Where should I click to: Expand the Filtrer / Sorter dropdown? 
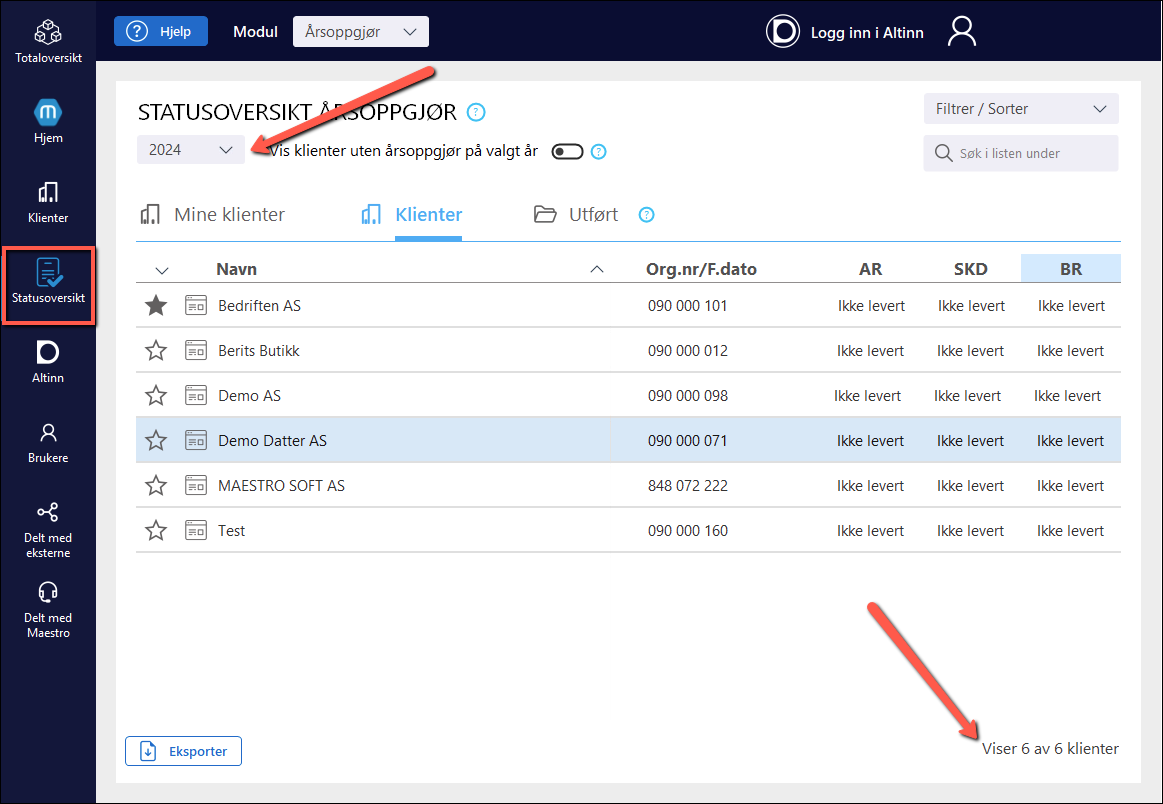tap(1021, 109)
